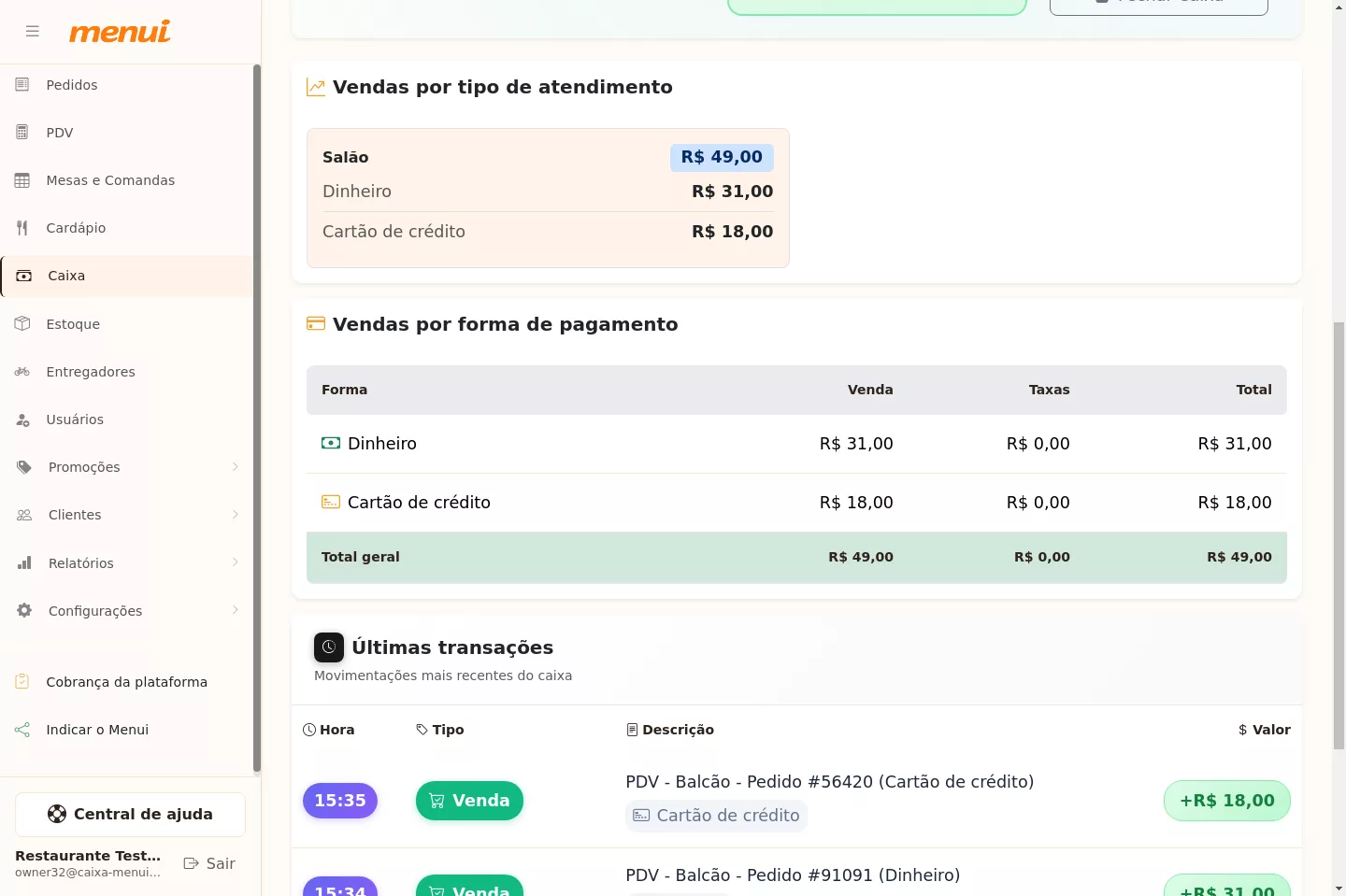Click the Cartão de crédito payment chip
This screenshot has height=896, width=1346.
pyautogui.click(x=716, y=816)
